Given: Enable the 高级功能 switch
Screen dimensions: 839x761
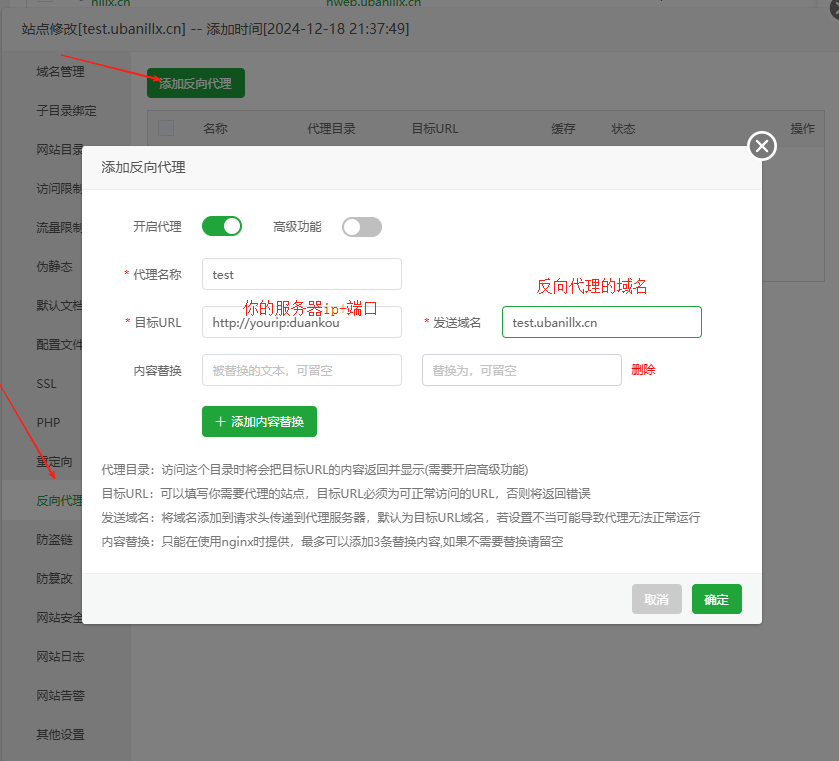Looking at the screenshot, I should click(x=362, y=227).
